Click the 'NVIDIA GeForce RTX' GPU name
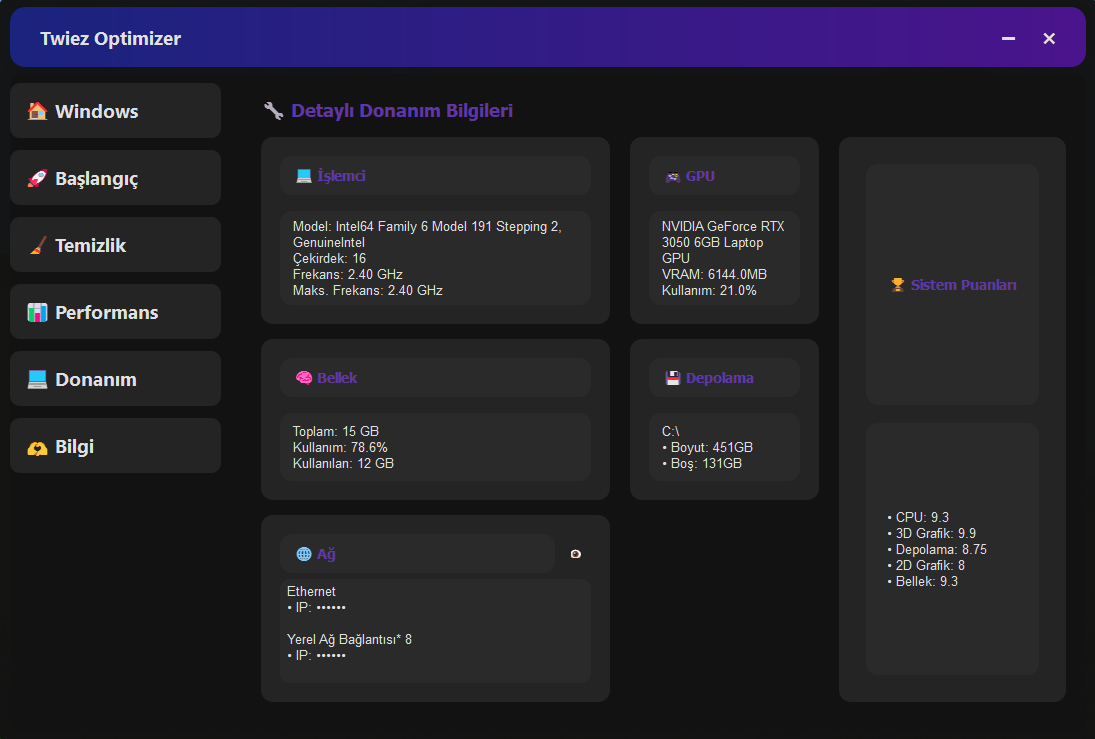Image resolution: width=1095 pixels, height=739 pixels. pyautogui.click(x=723, y=226)
